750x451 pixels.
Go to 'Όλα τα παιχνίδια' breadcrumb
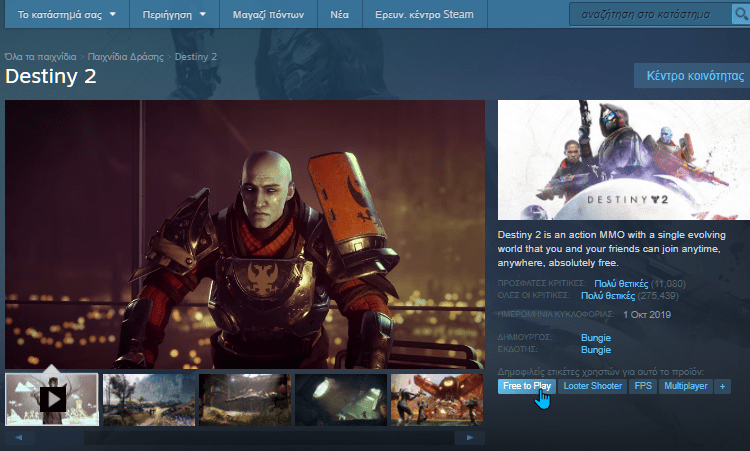(40, 56)
